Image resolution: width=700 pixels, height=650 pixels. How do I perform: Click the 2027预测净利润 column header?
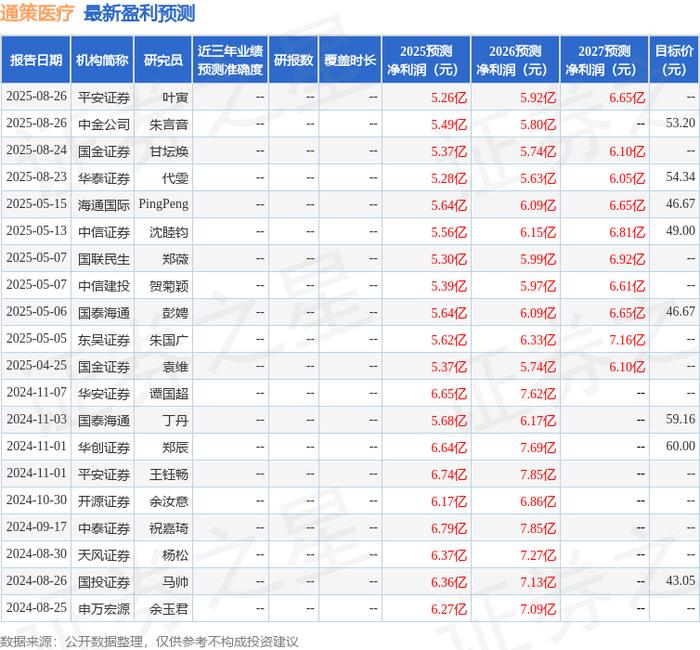(x=604, y=60)
